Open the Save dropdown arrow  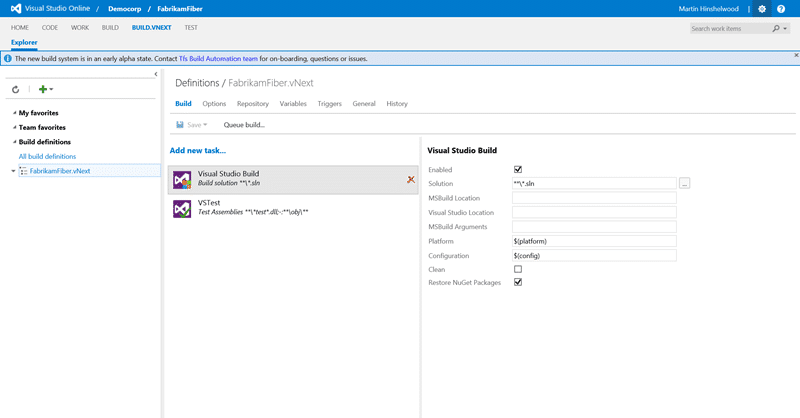pos(205,125)
